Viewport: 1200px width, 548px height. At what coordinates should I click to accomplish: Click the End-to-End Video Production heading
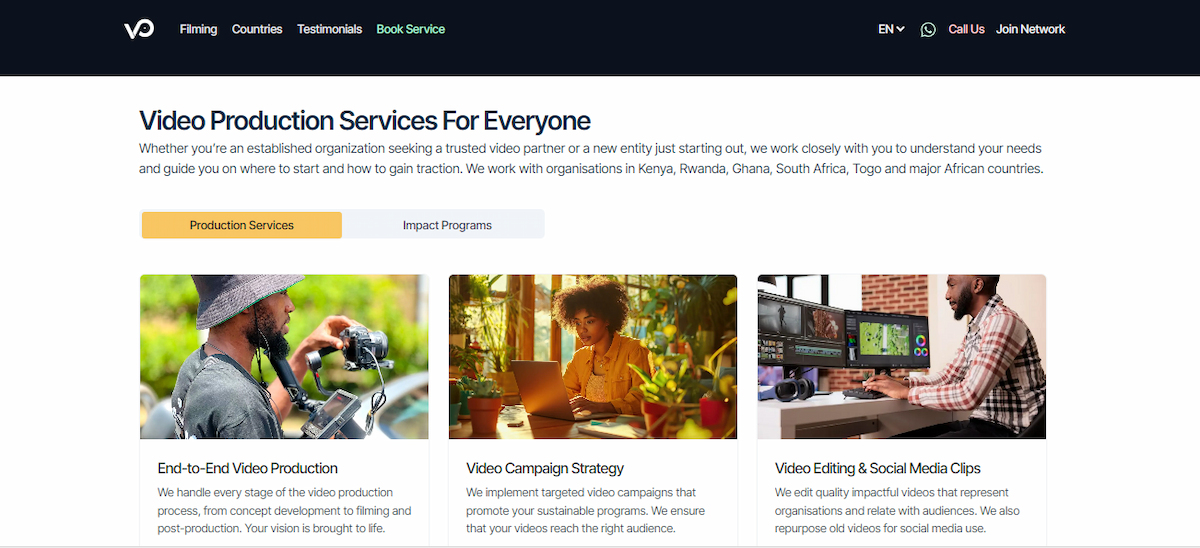point(248,468)
